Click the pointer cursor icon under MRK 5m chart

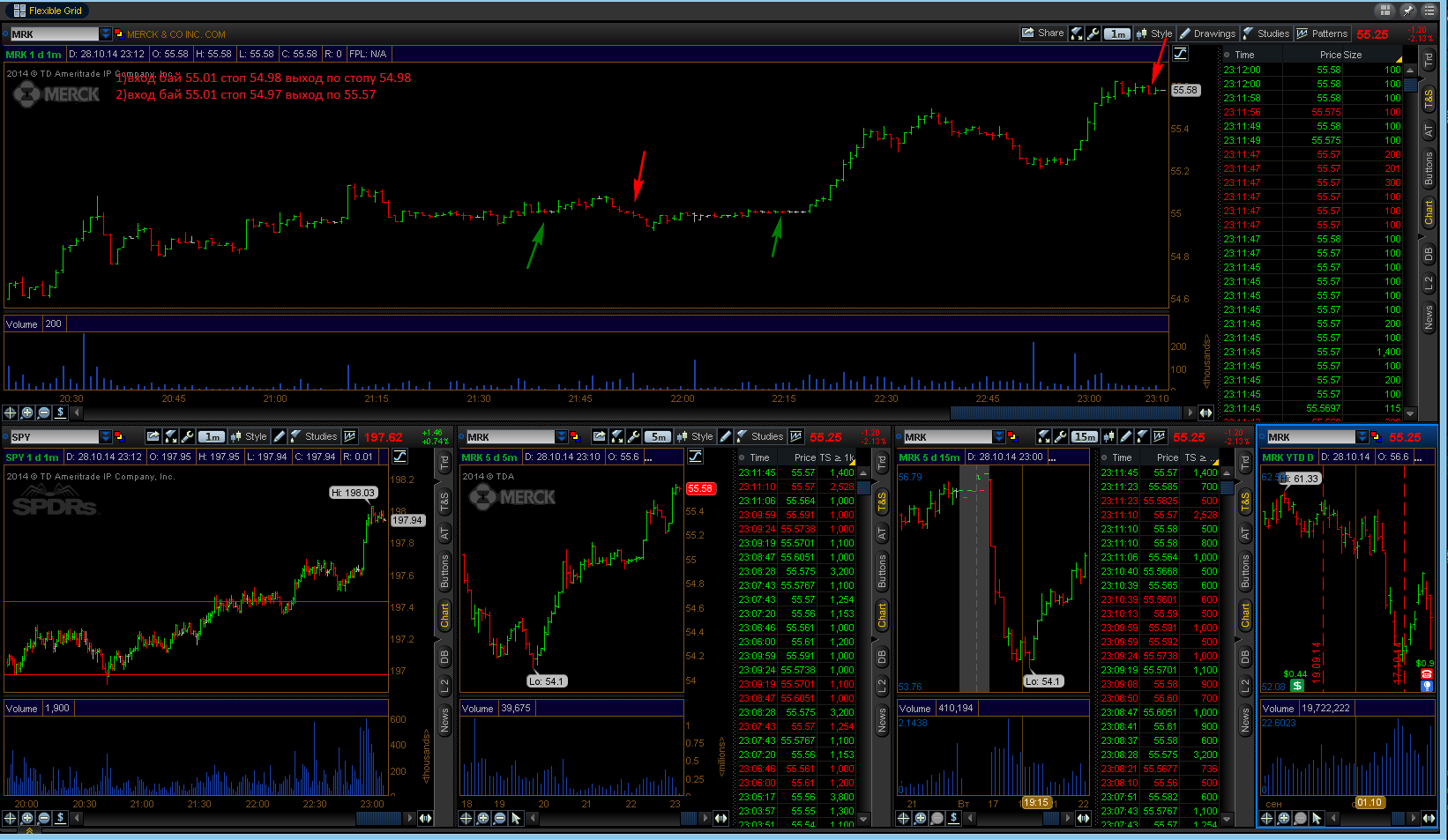pos(517,818)
